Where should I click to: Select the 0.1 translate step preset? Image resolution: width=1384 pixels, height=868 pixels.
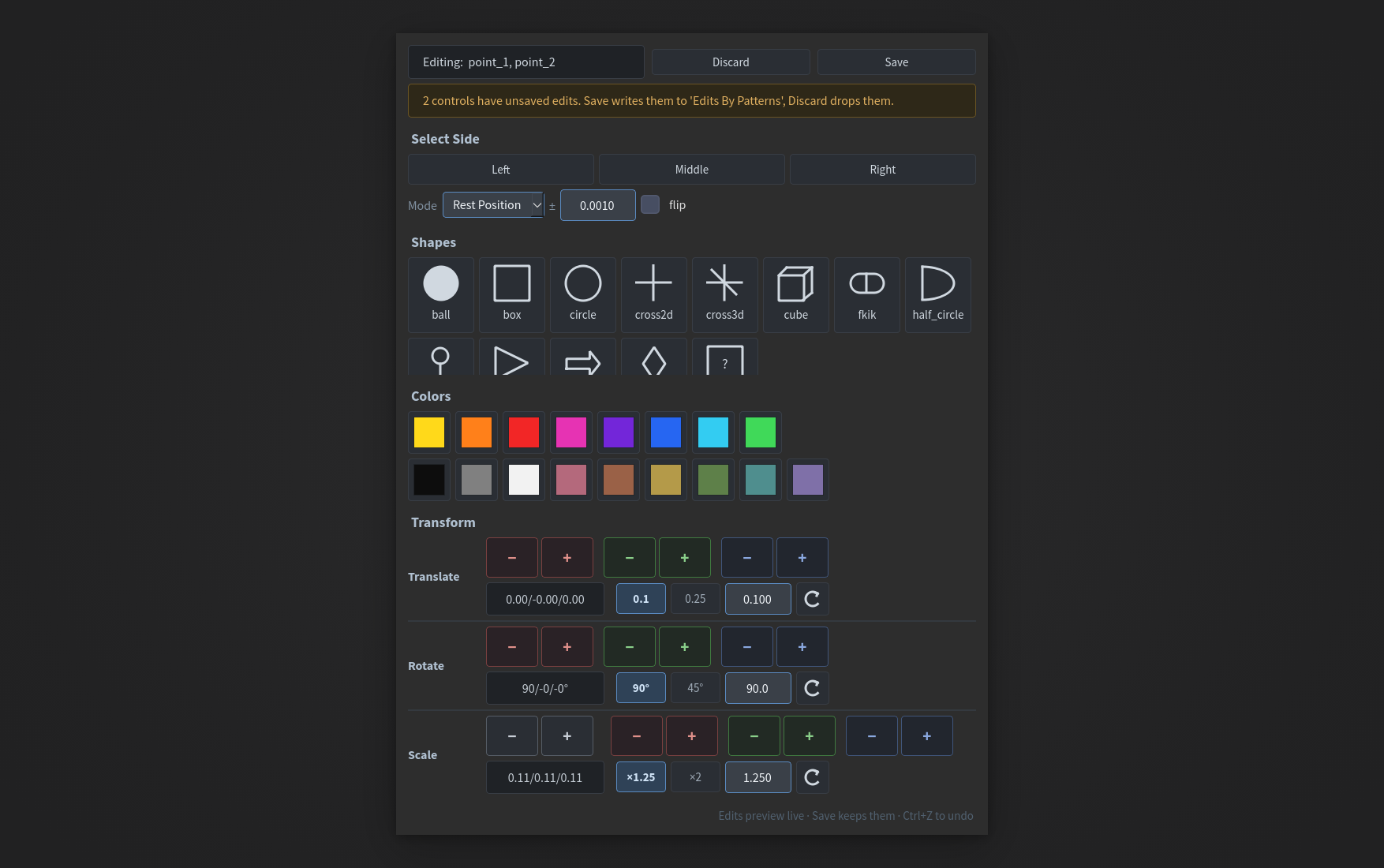pos(641,599)
